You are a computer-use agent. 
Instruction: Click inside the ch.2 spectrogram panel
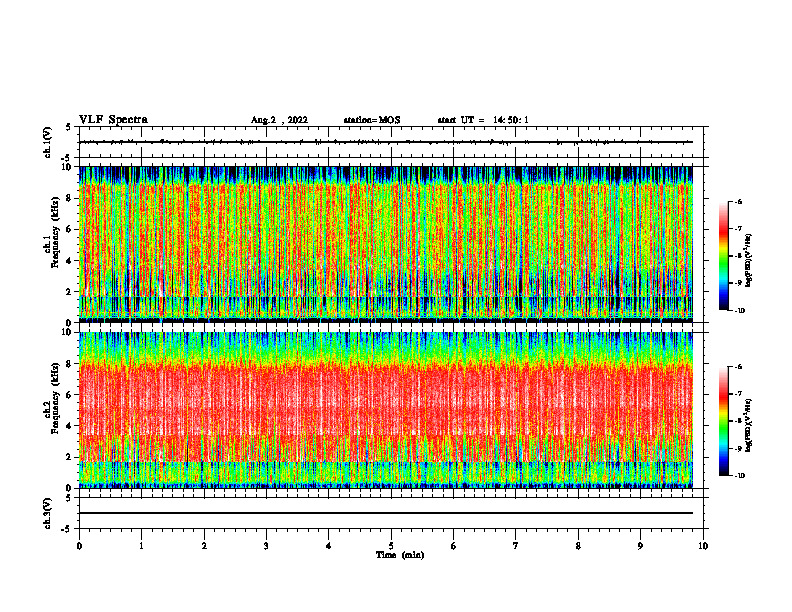[386, 410]
